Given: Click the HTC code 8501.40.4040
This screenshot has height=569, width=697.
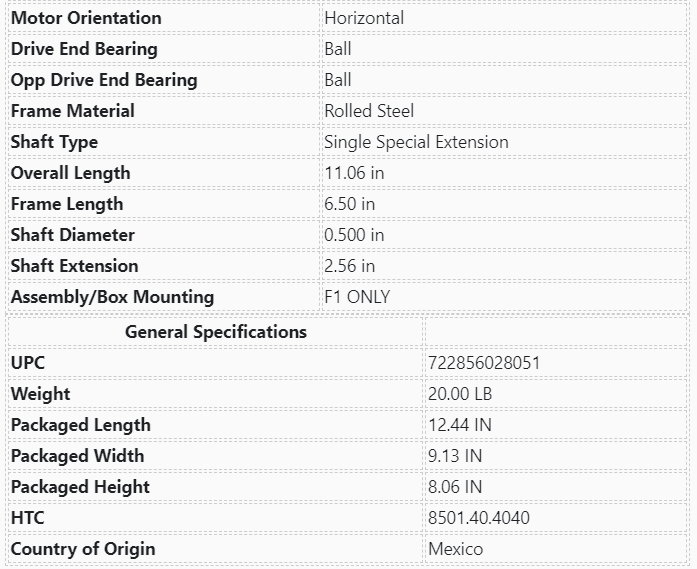Looking at the screenshot, I should (479, 518).
